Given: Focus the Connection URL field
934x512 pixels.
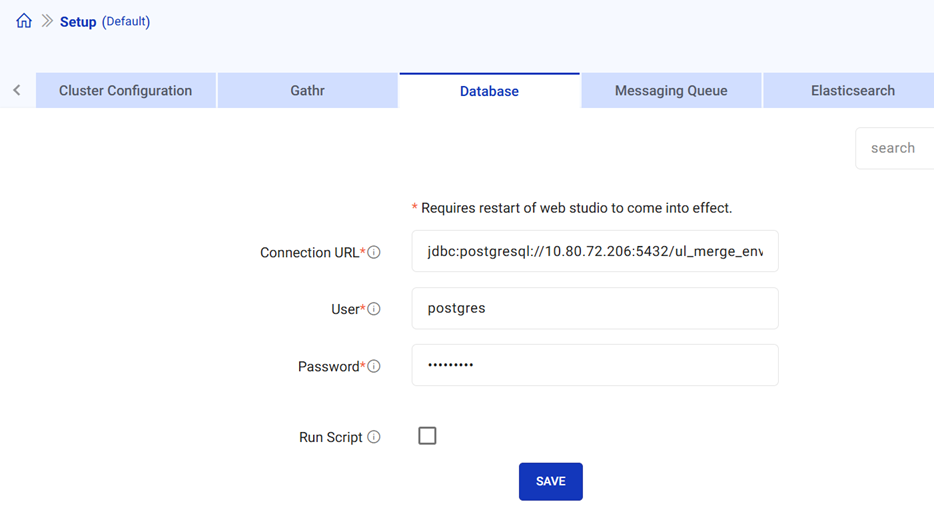Looking at the screenshot, I should tap(595, 251).
